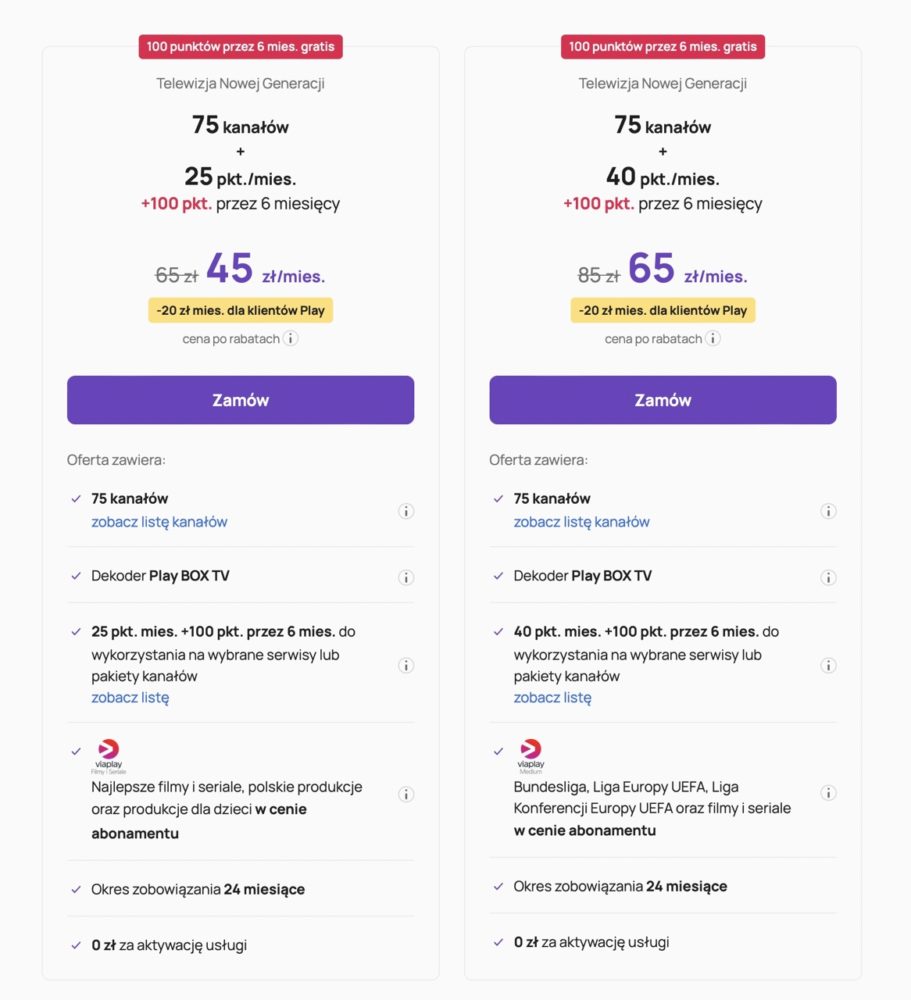Click left red '100 punktów przez 6 mies. gratis' badge

(241, 47)
